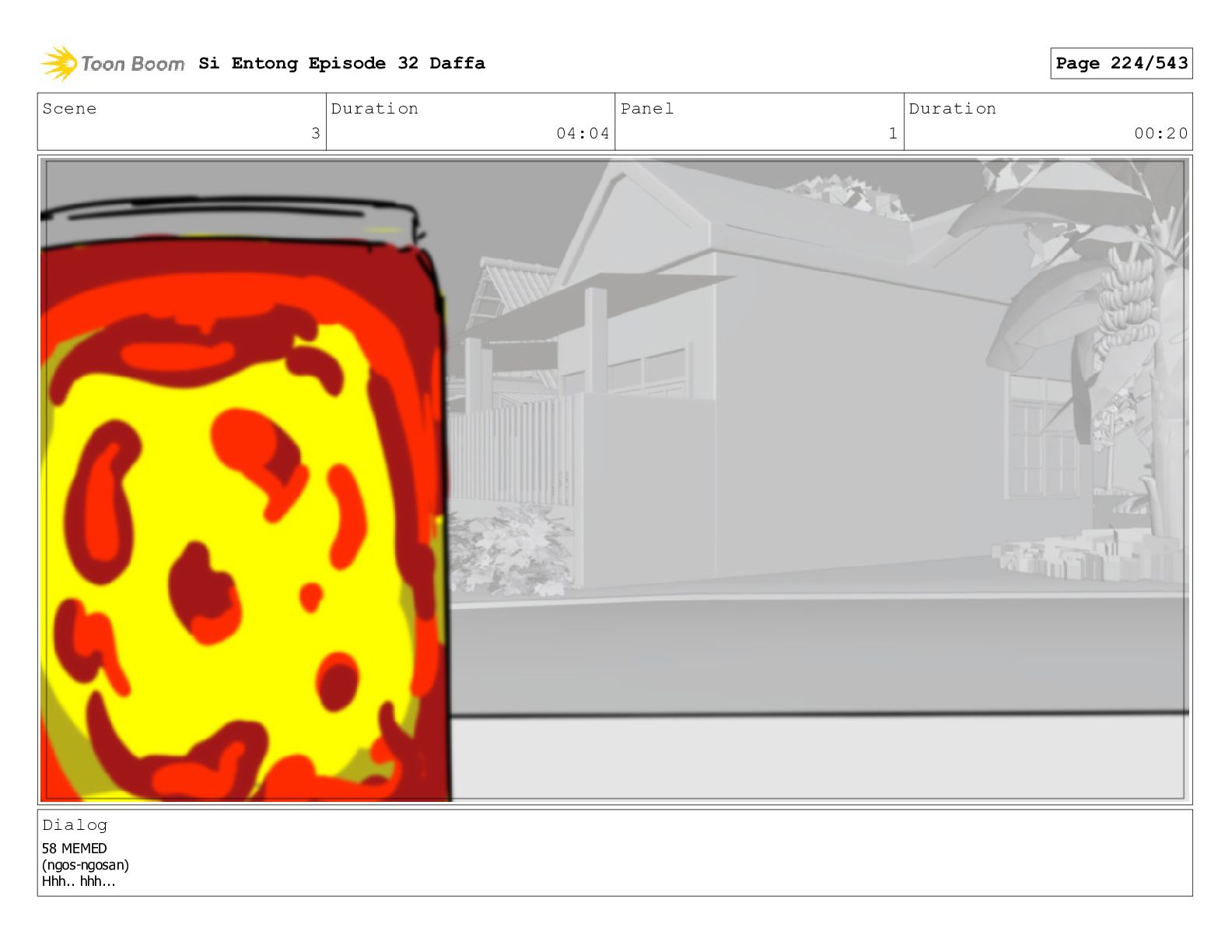1232x952 pixels.
Task: Select the dialog line 'Hhh.. hhh...'
Action: point(79,881)
